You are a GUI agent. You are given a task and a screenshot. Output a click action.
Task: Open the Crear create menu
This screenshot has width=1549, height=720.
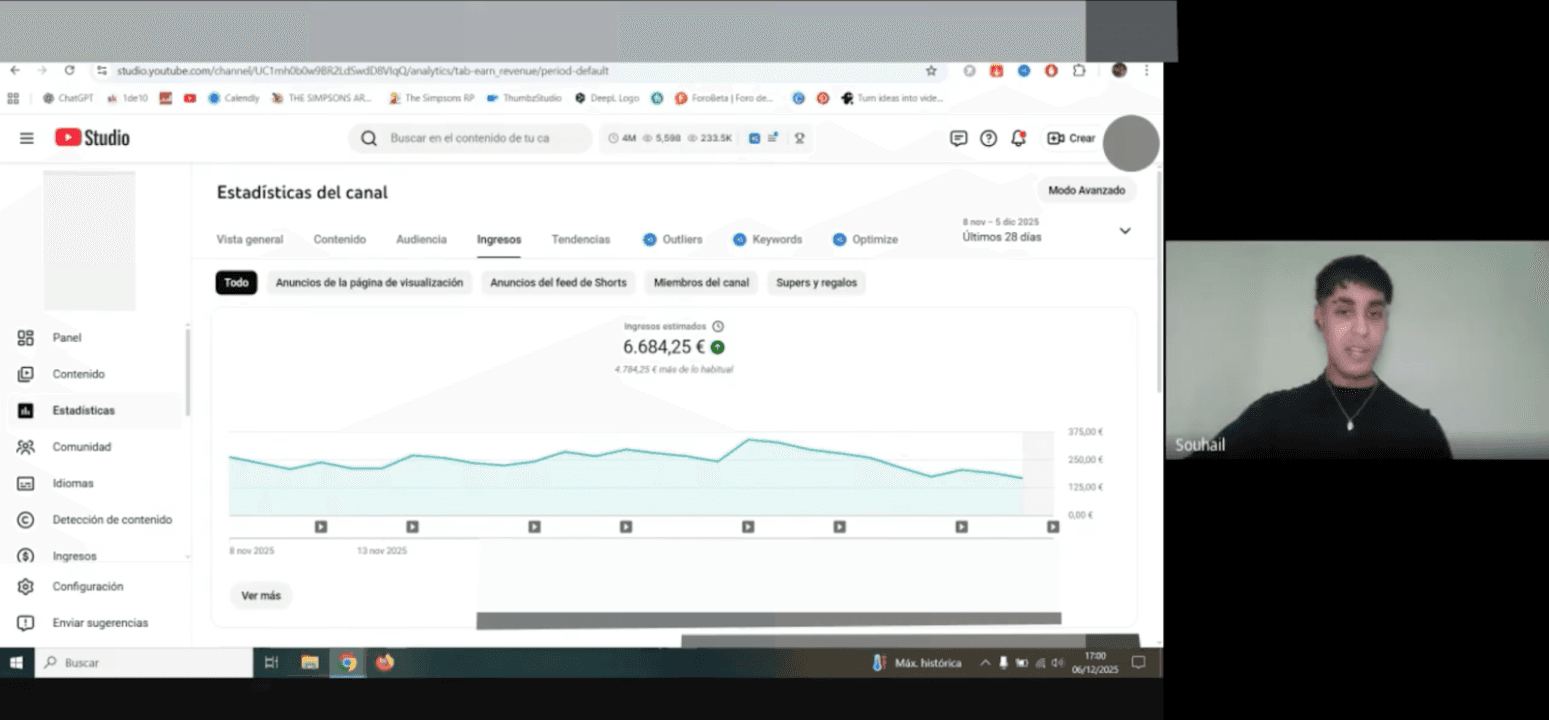[1071, 139]
